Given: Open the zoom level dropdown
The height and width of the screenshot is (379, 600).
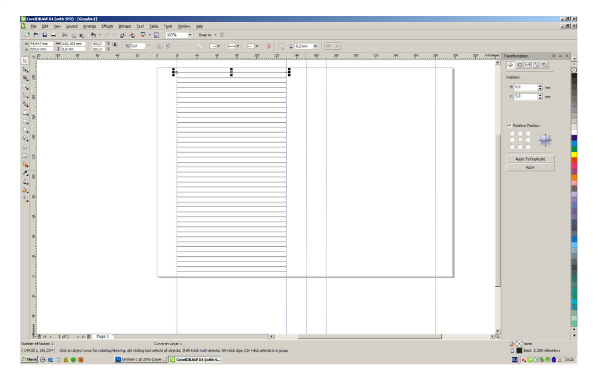Looking at the screenshot, I should point(190,35).
